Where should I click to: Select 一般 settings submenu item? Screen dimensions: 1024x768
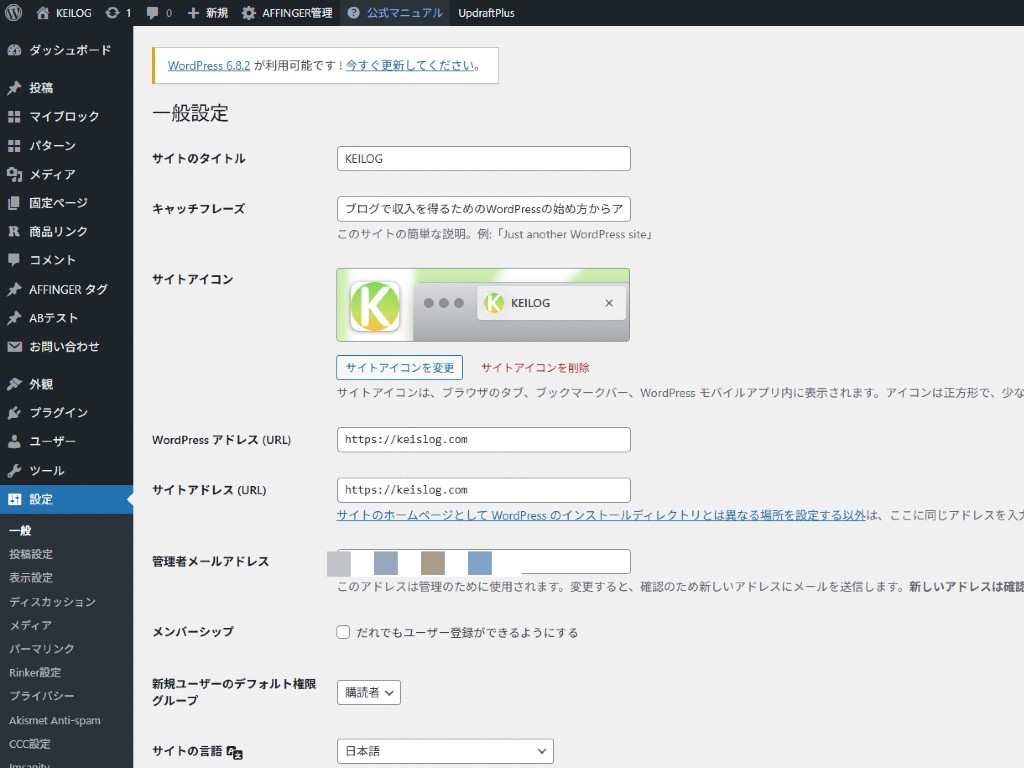pyautogui.click(x=20, y=530)
